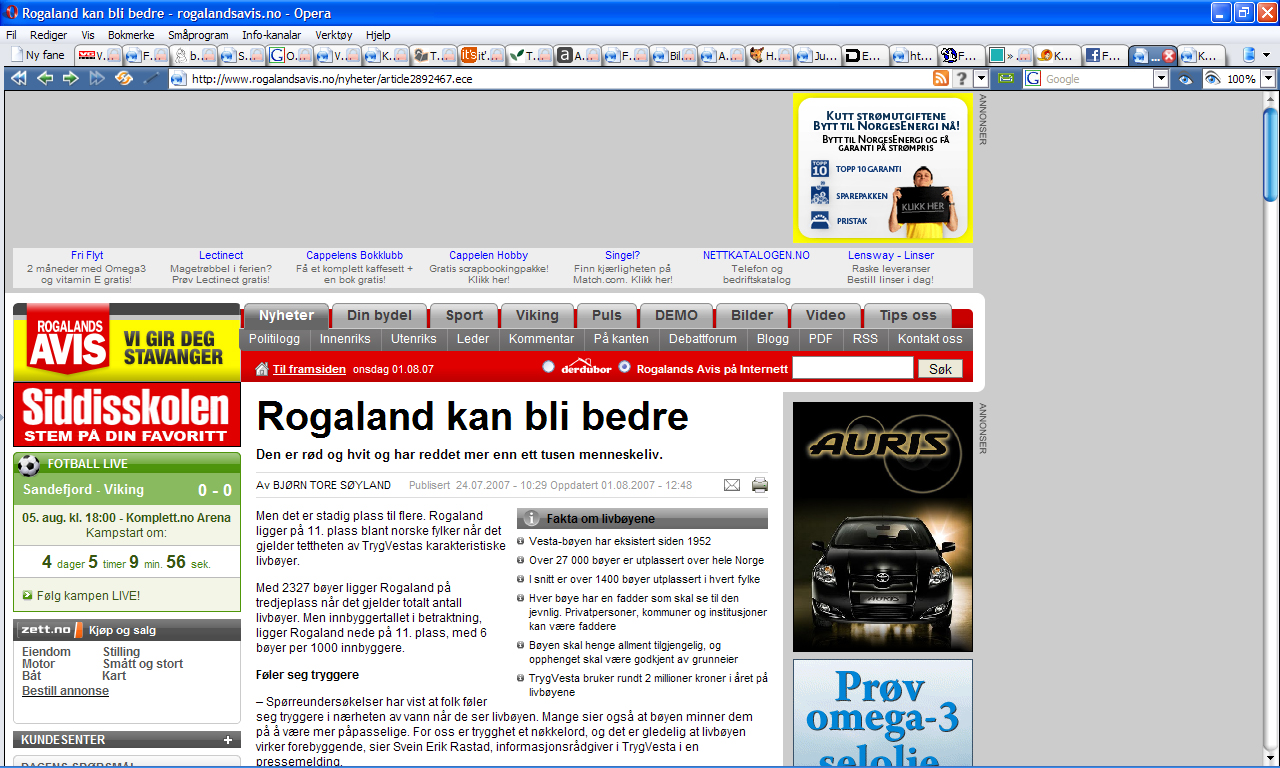Click the home icon next to Til framsiden
Screen dimensions: 1280x768
pos(262,369)
